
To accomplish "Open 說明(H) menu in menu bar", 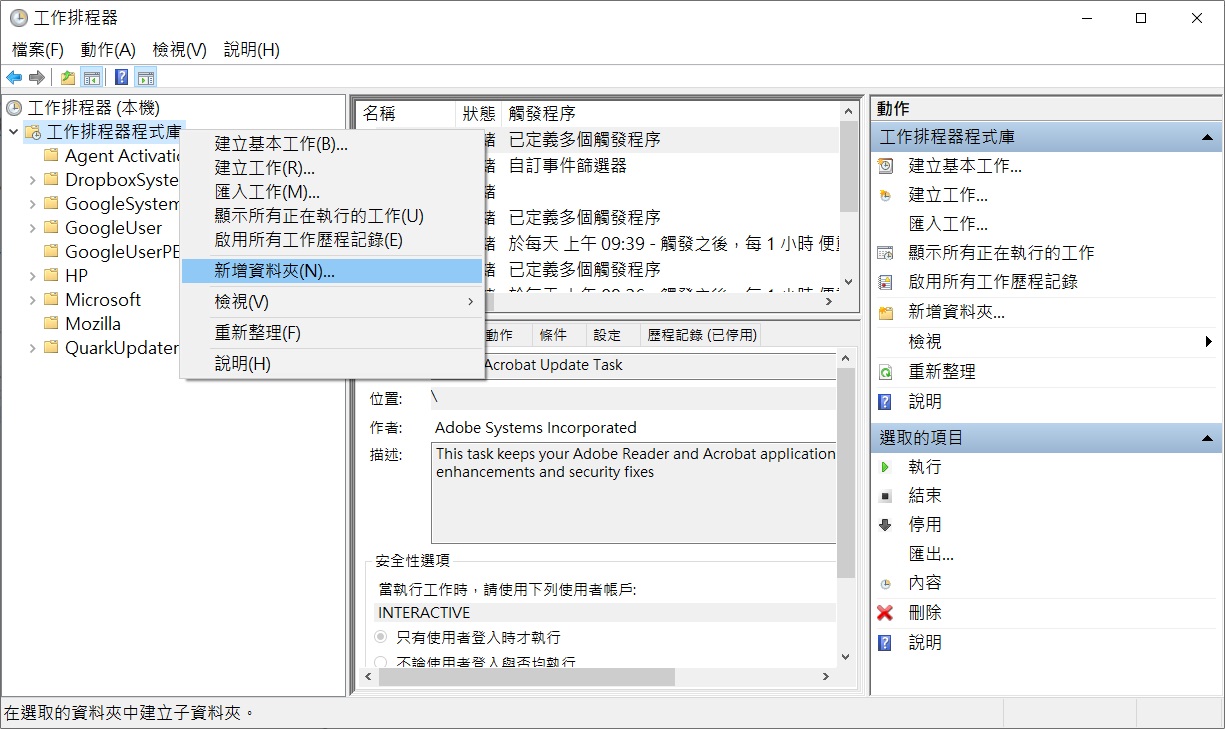I will pos(252,50).
